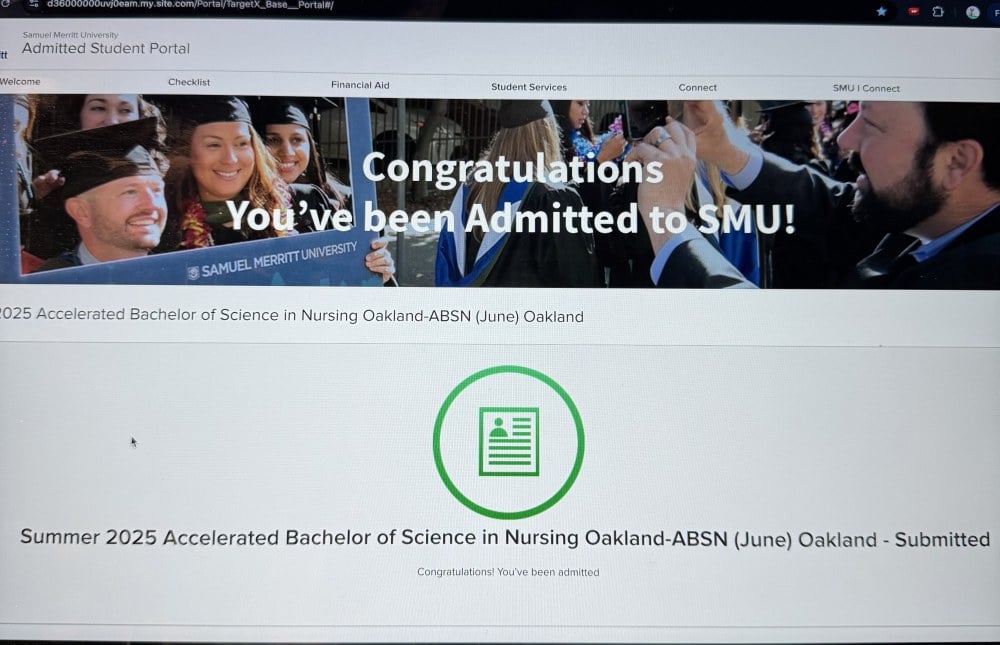This screenshot has height=645, width=1000.
Task: Open the SMU I Connect link
Action: [866, 88]
